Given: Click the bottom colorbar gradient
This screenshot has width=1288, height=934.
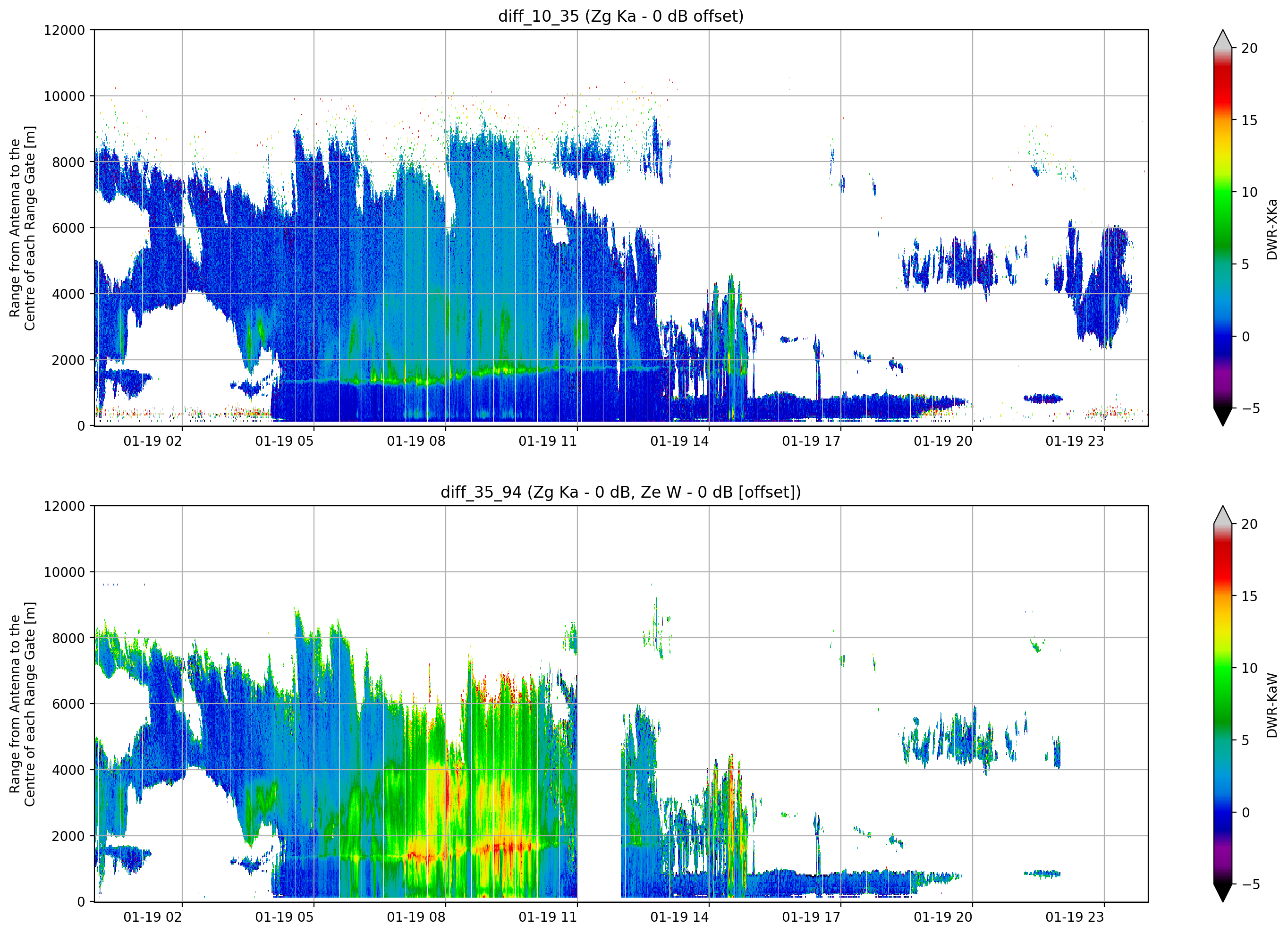Looking at the screenshot, I should 1223,704.
